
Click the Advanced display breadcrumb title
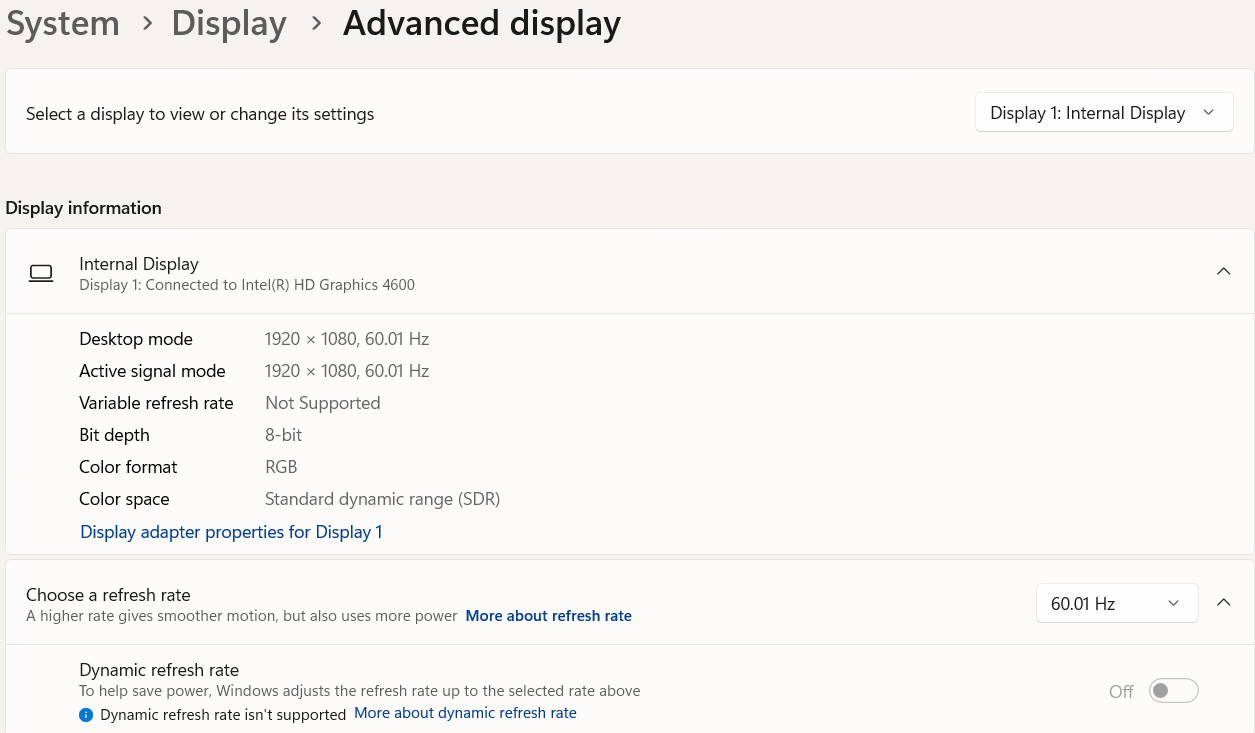pos(482,23)
